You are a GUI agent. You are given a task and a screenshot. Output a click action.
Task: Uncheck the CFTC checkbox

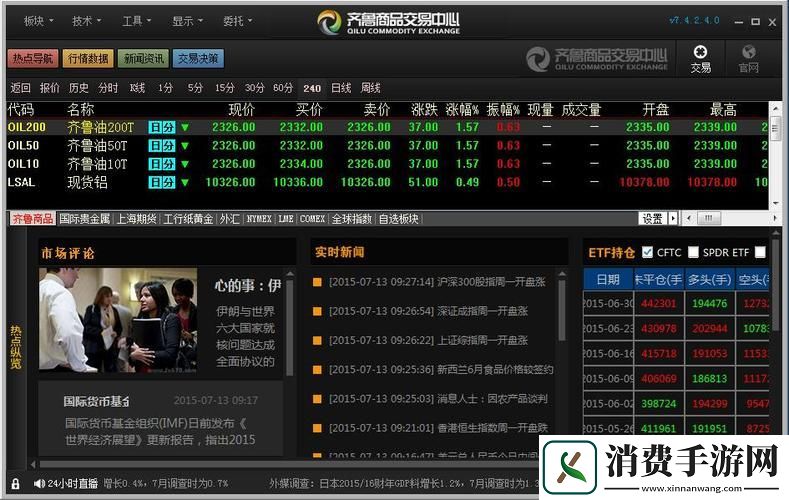pyautogui.click(x=647, y=252)
